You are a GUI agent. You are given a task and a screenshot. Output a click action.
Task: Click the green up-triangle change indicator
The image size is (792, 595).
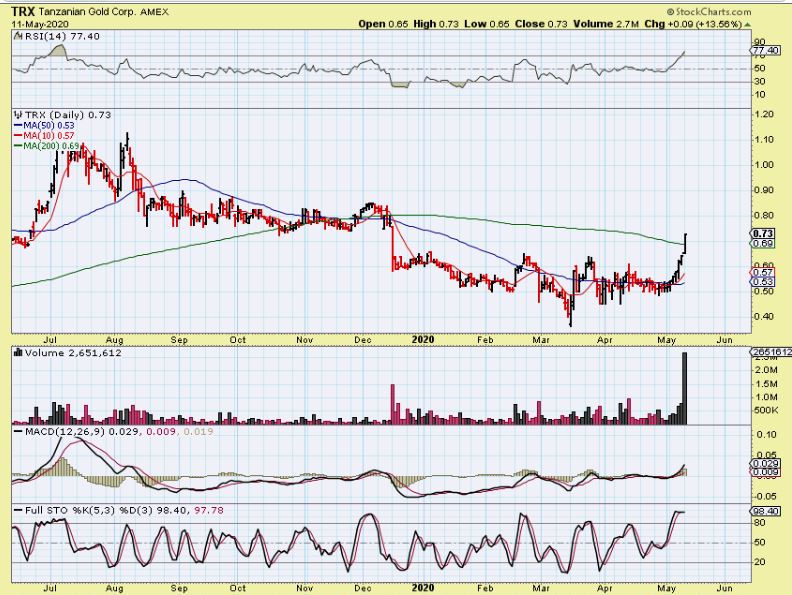[x=748, y=24]
